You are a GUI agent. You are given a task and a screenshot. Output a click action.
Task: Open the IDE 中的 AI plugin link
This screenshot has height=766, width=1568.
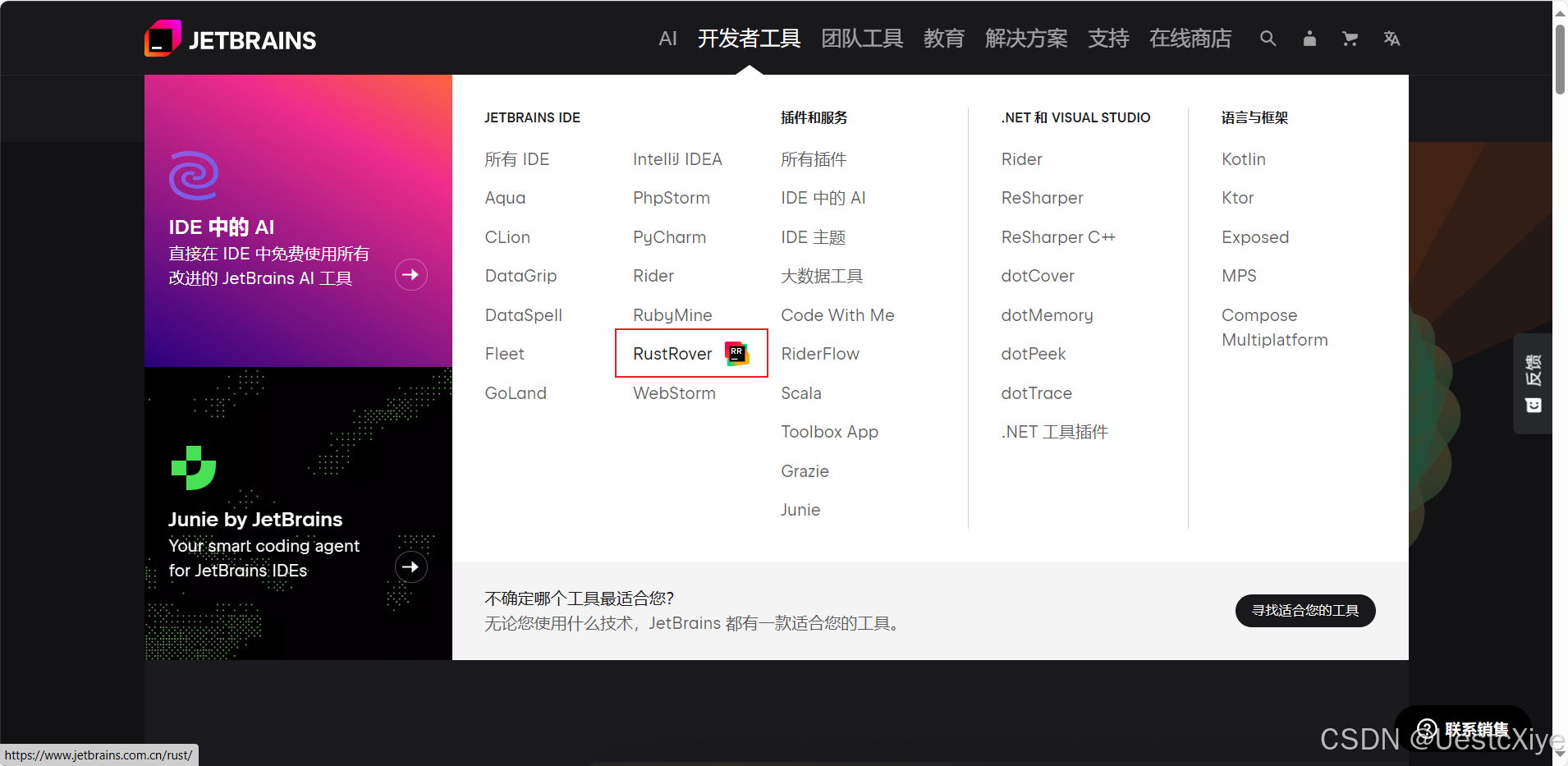coord(823,198)
